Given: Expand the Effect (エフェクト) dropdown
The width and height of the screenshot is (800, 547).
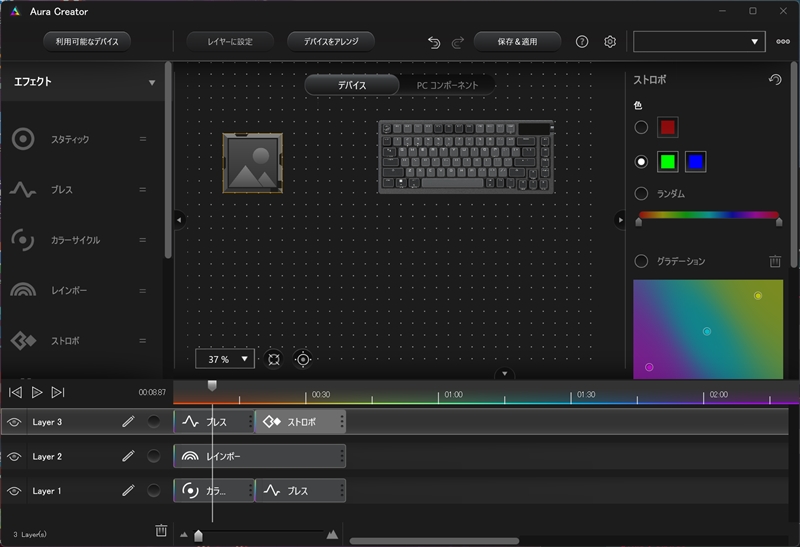Looking at the screenshot, I should tap(152, 83).
